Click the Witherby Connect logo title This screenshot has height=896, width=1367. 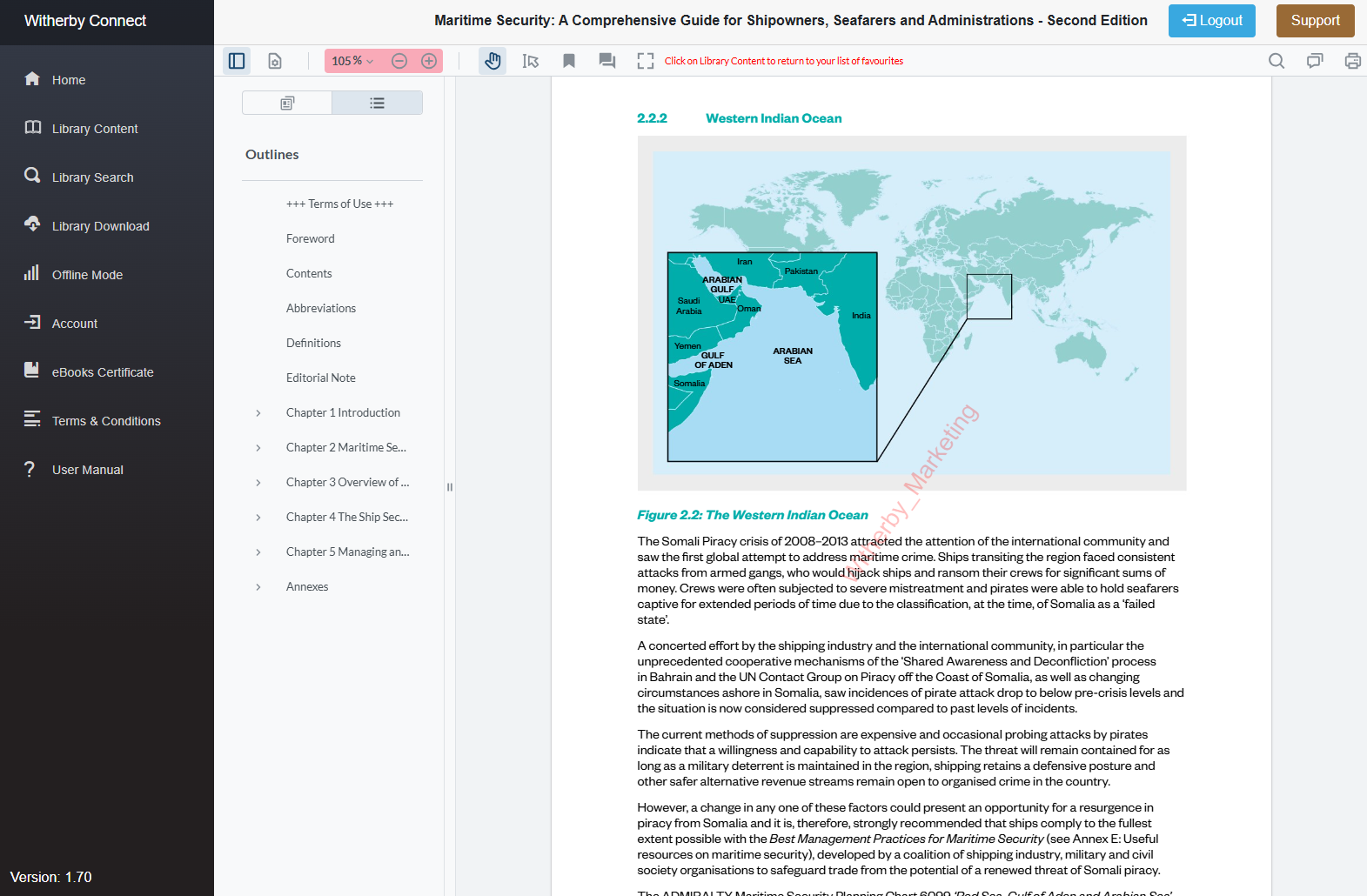click(85, 21)
